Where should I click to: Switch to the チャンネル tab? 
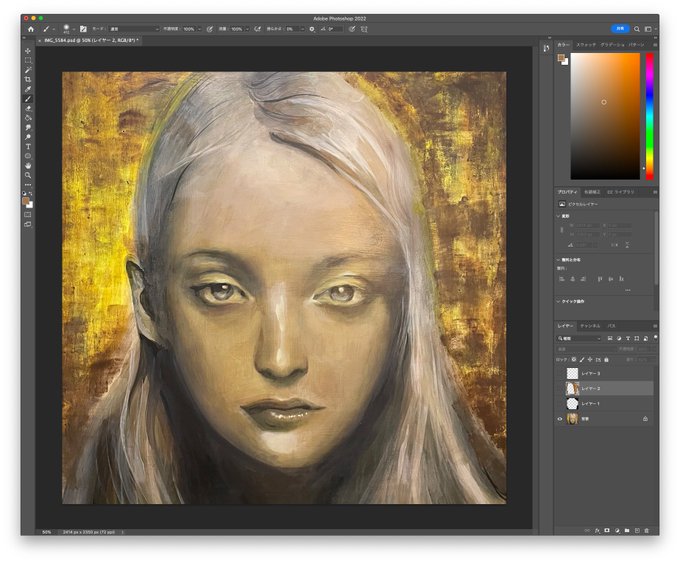pos(590,326)
